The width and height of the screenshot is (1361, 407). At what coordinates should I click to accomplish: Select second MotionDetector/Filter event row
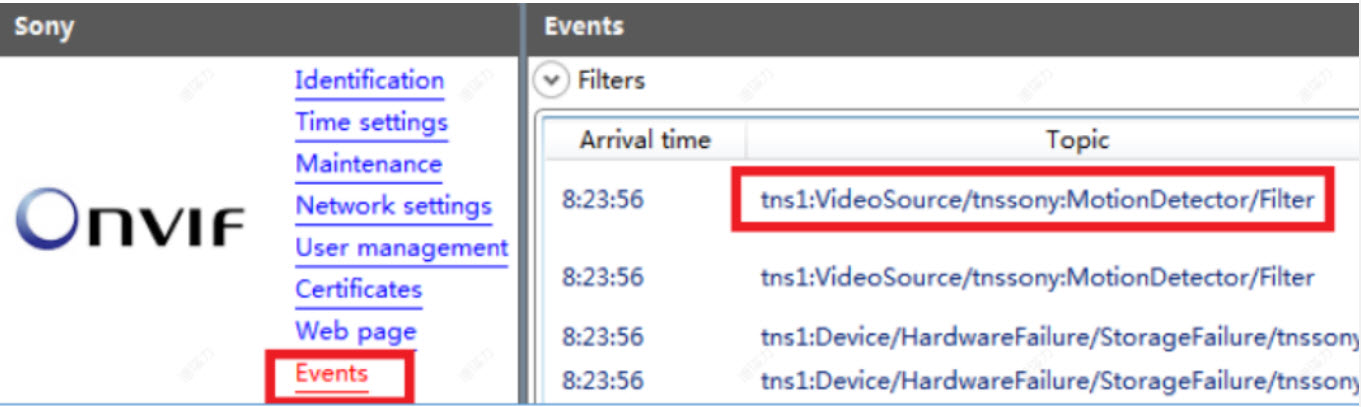[1036, 277]
